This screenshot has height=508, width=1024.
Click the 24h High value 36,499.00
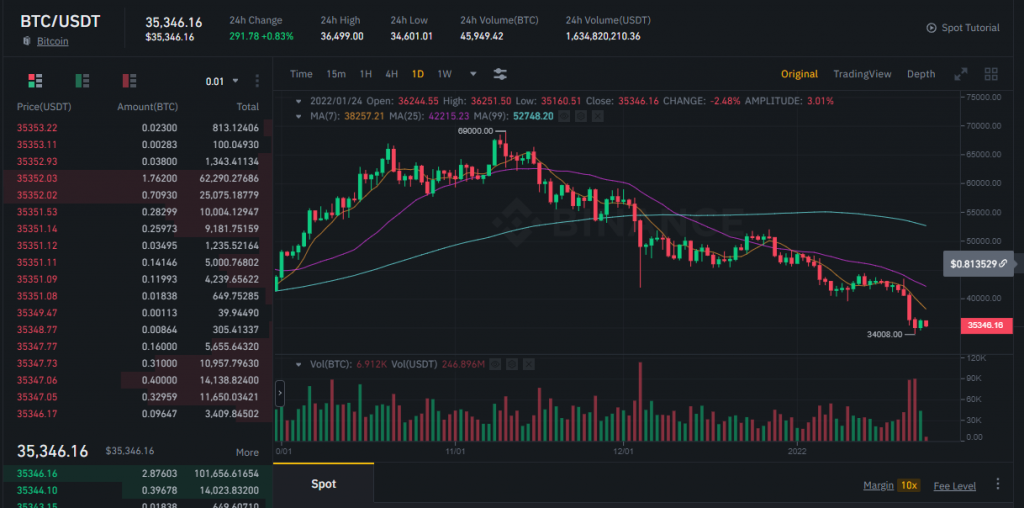342,37
